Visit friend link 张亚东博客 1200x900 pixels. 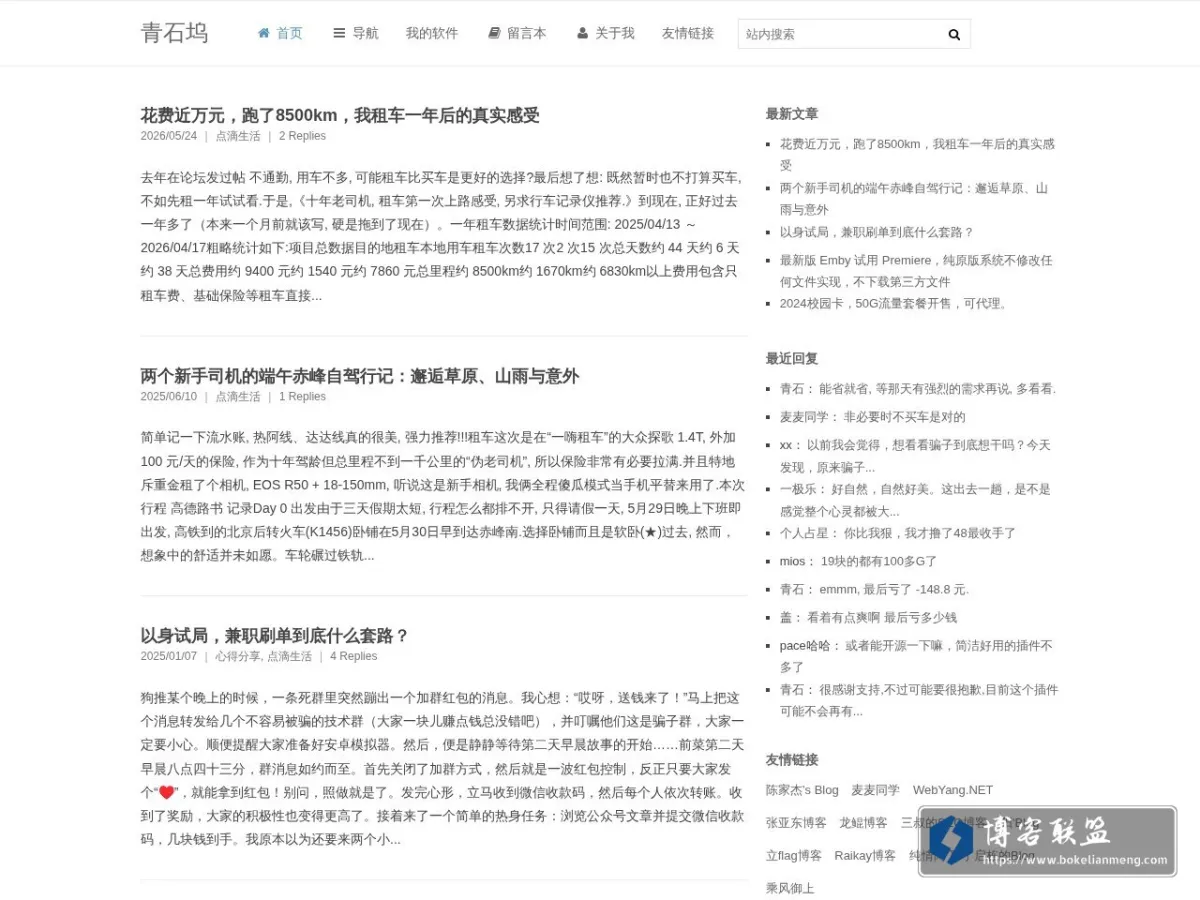coord(796,823)
